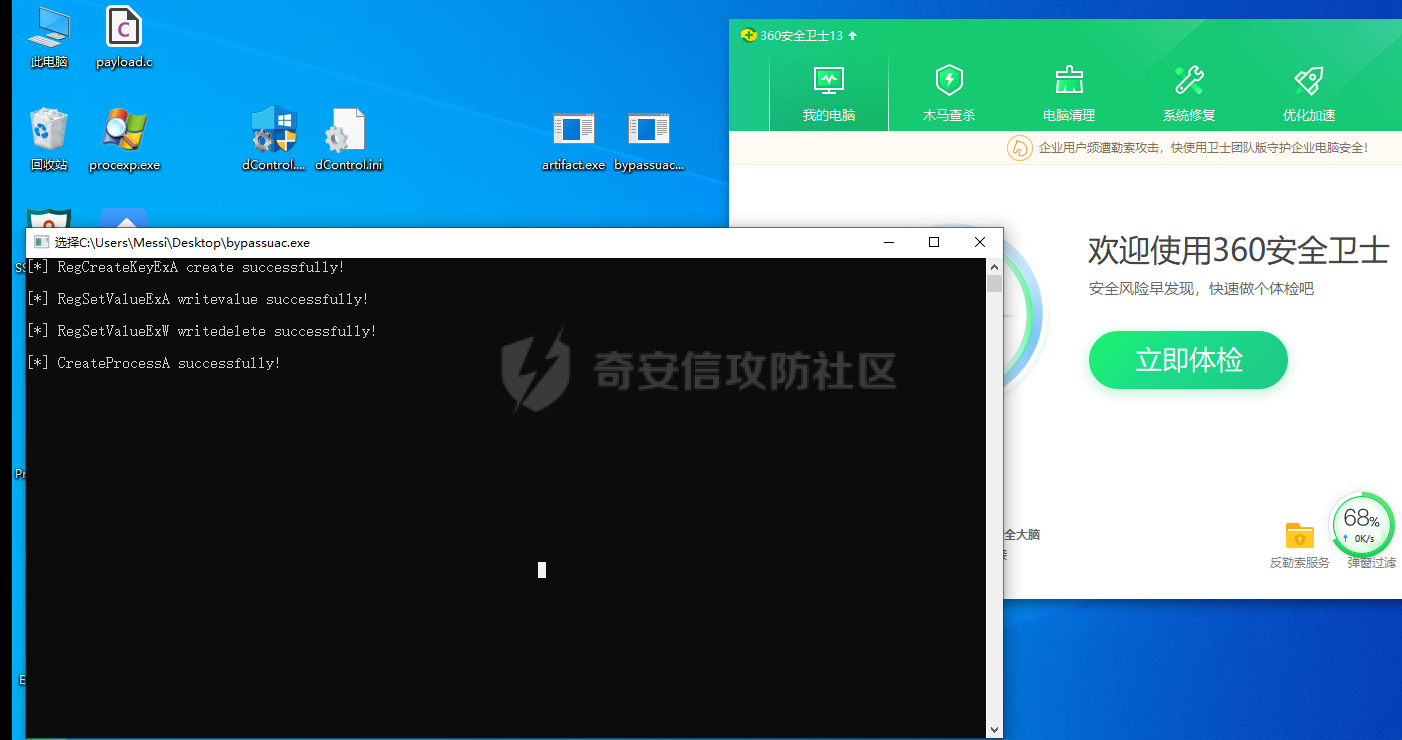Select the artifact.exe desktop icon
The image size is (1402, 740).
coord(573,140)
